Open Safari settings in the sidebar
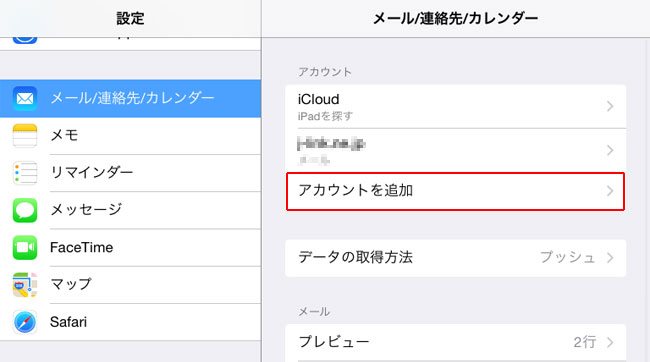 130,322
